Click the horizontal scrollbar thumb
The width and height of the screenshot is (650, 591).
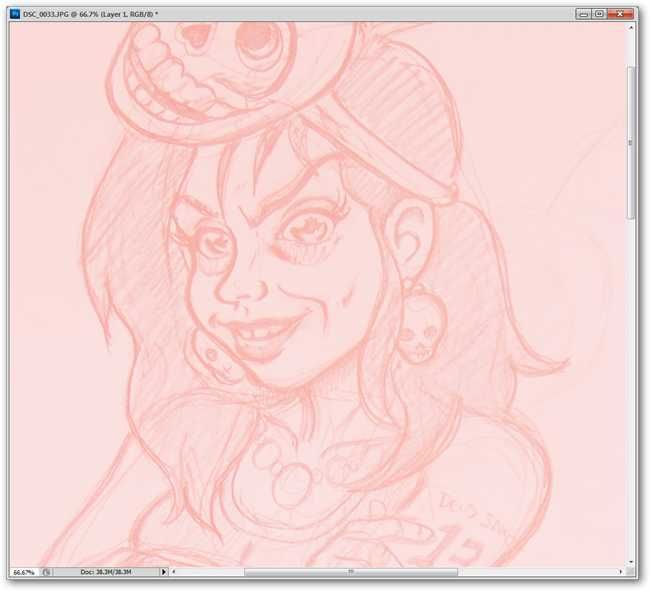pos(351,572)
